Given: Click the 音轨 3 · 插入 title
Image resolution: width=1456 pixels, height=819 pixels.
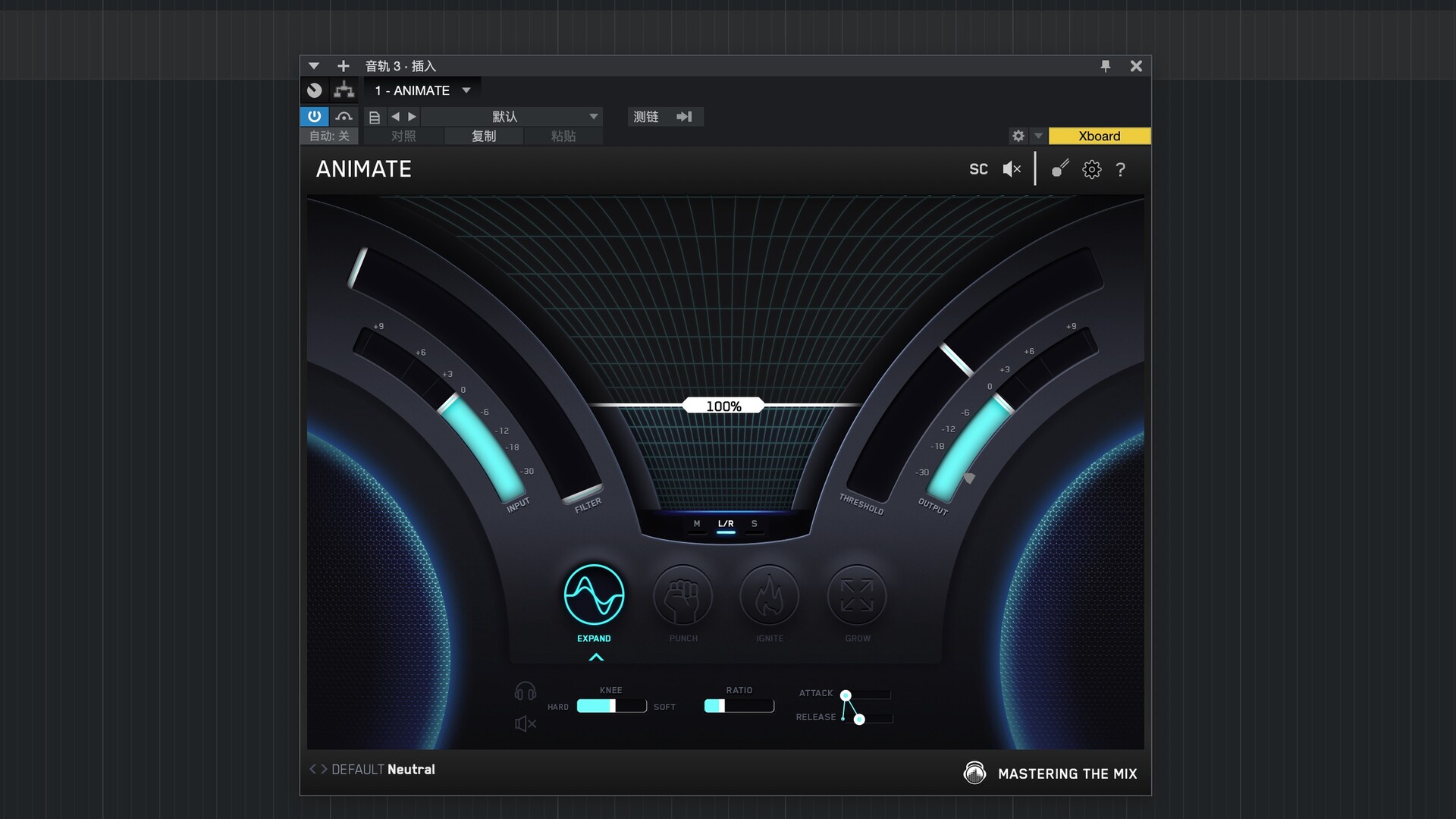Looking at the screenshot, I should pyautogui.click(x=400, y=66).
